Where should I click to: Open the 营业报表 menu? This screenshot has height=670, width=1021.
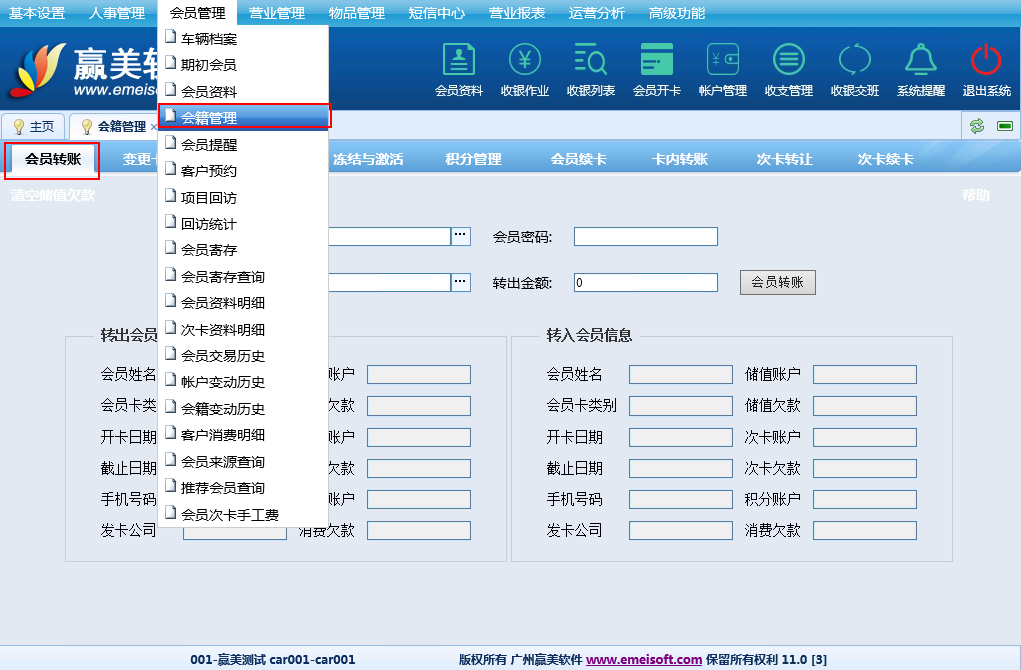click(x=517, y=13)
